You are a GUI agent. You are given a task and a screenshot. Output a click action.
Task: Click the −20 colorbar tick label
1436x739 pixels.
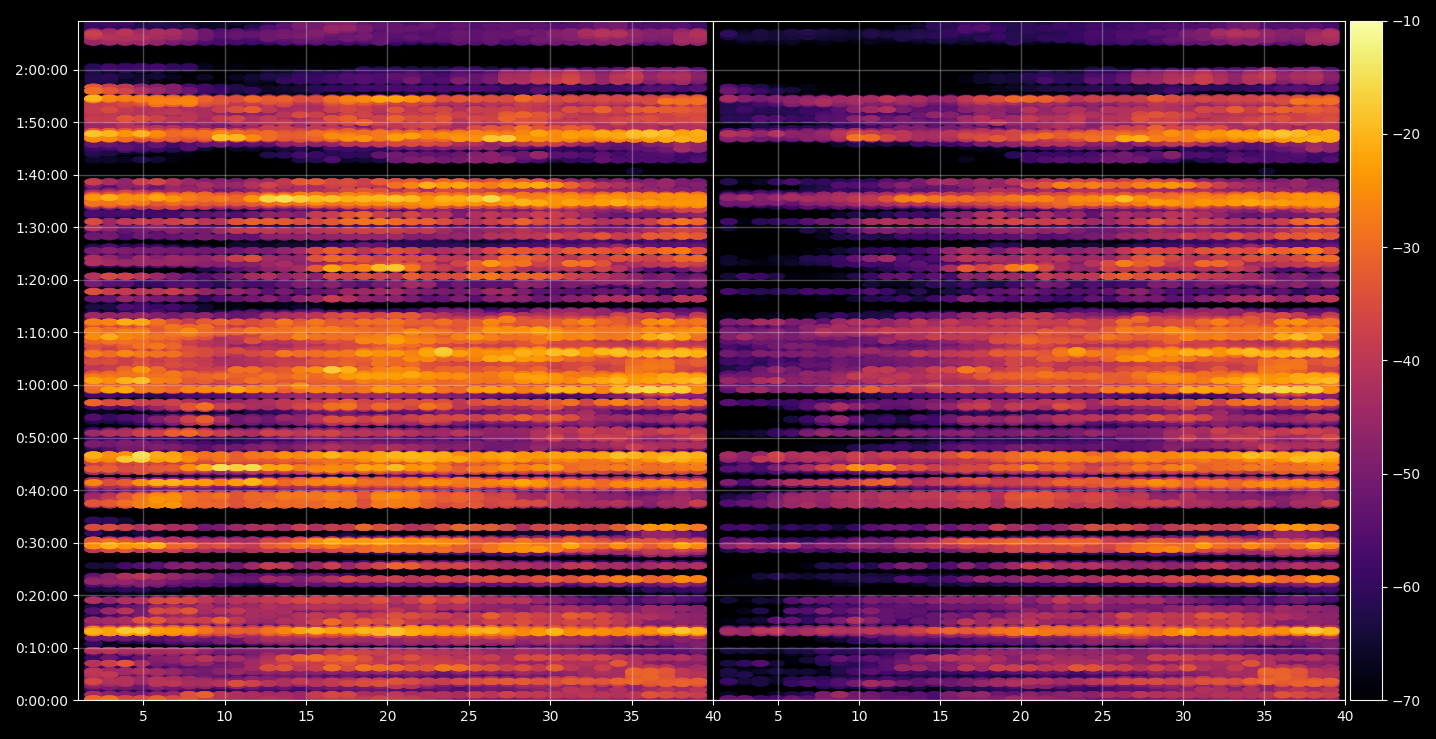coord(1405,134)
